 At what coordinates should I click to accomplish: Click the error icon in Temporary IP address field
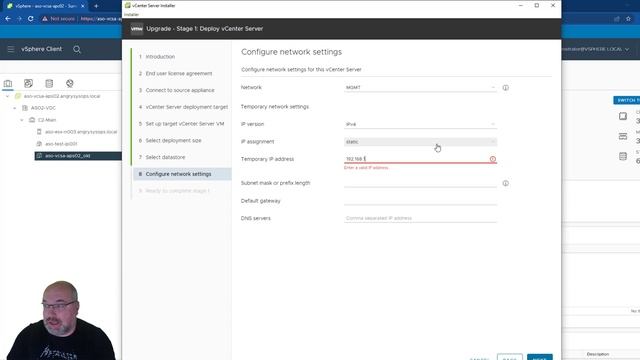493,159
